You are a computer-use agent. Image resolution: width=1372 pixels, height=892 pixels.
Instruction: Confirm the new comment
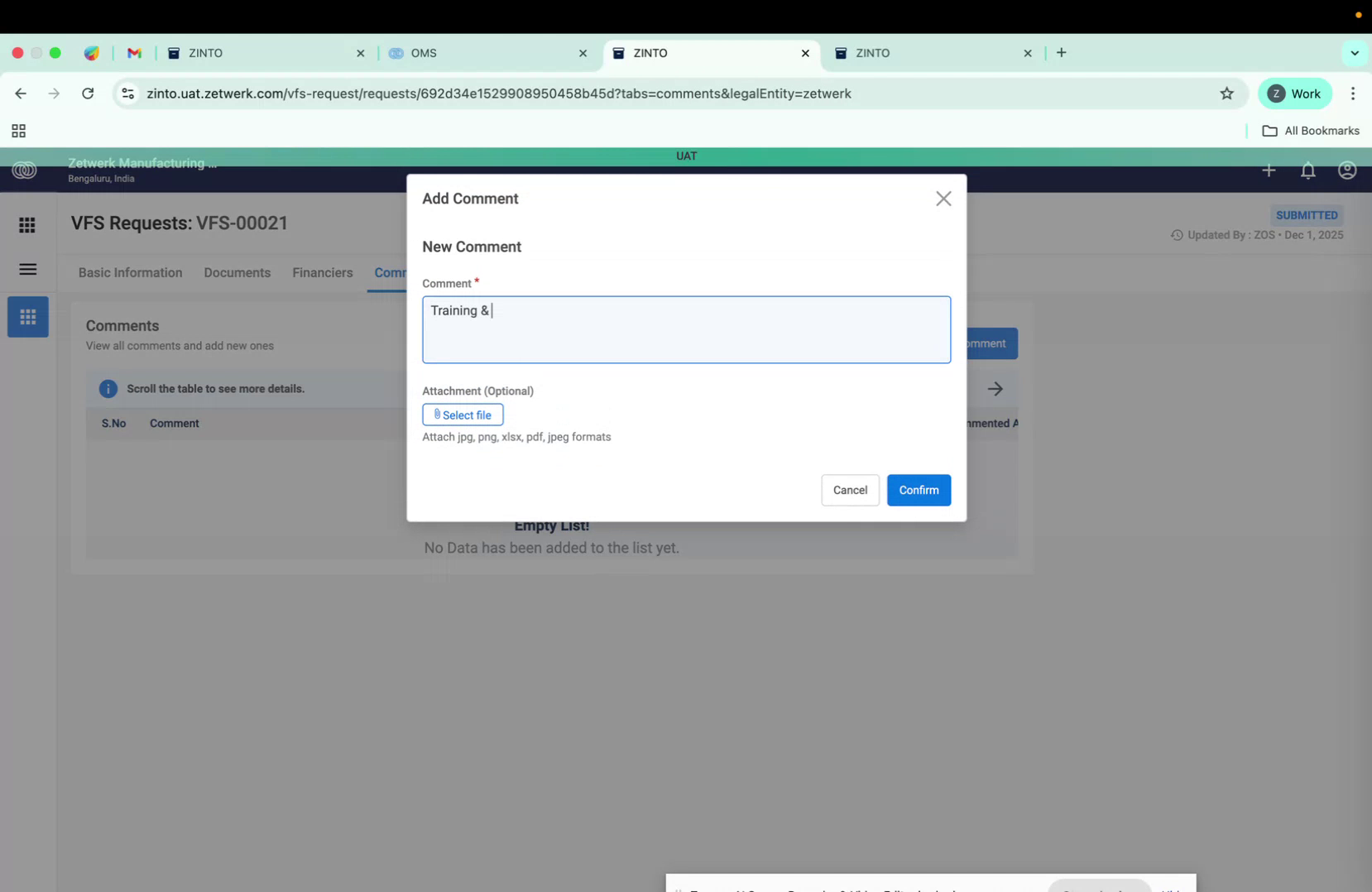pyautogui.click(x=918, y=490)
